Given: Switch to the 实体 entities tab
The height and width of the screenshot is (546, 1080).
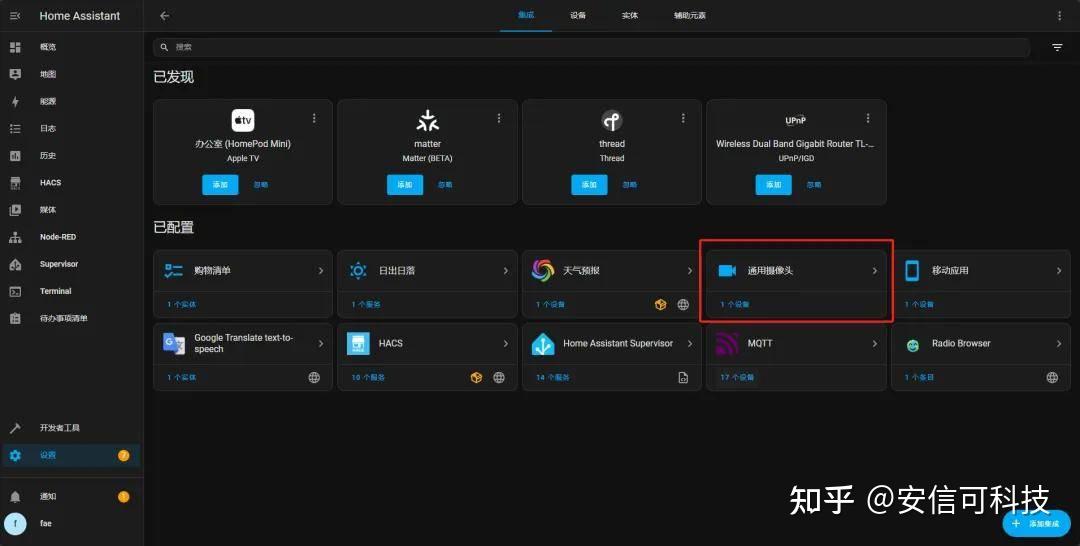Looking at the screenshot, I should coord(630,15).
